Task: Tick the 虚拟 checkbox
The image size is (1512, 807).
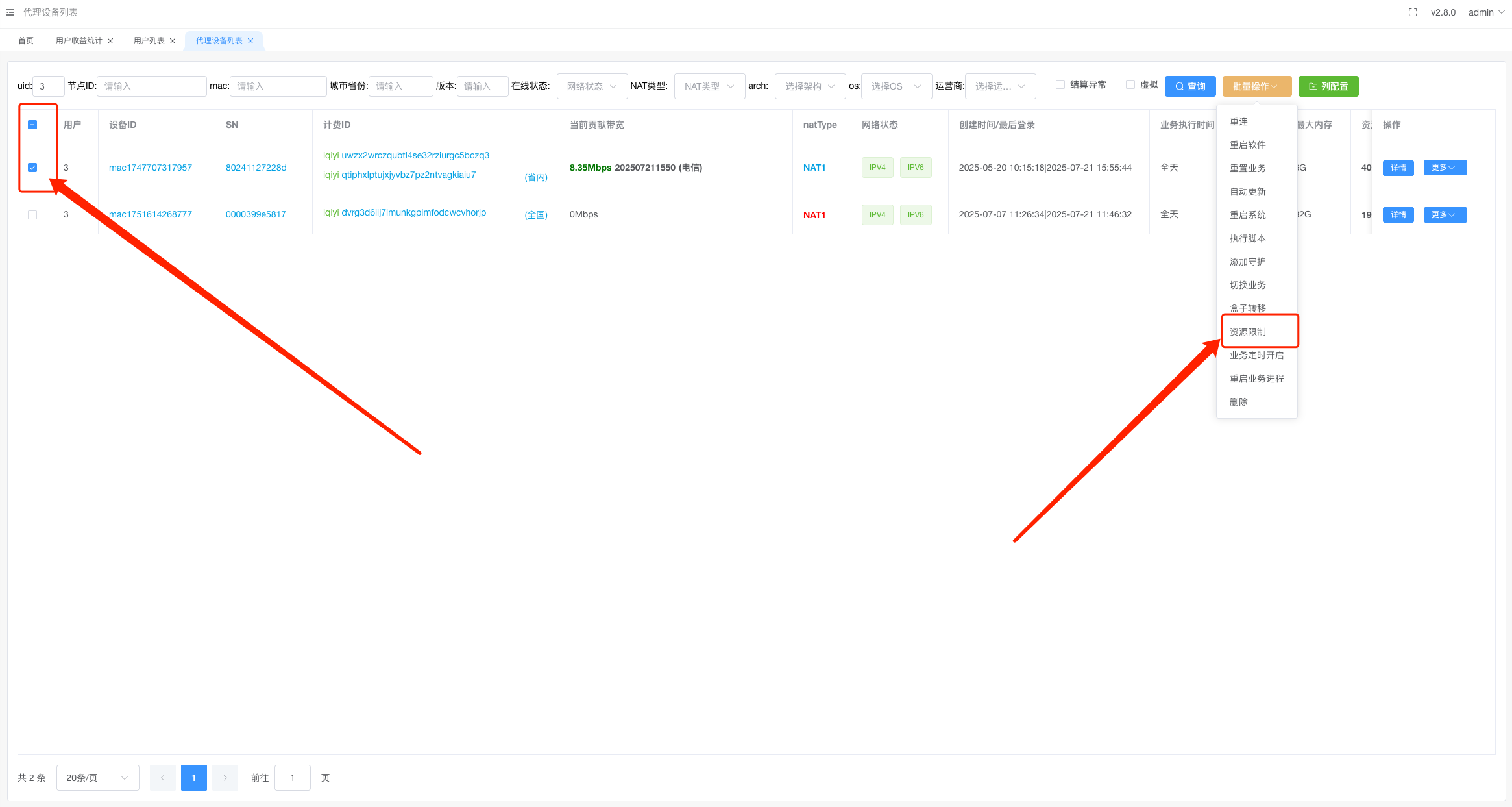Action: (x=1130, y=84)
